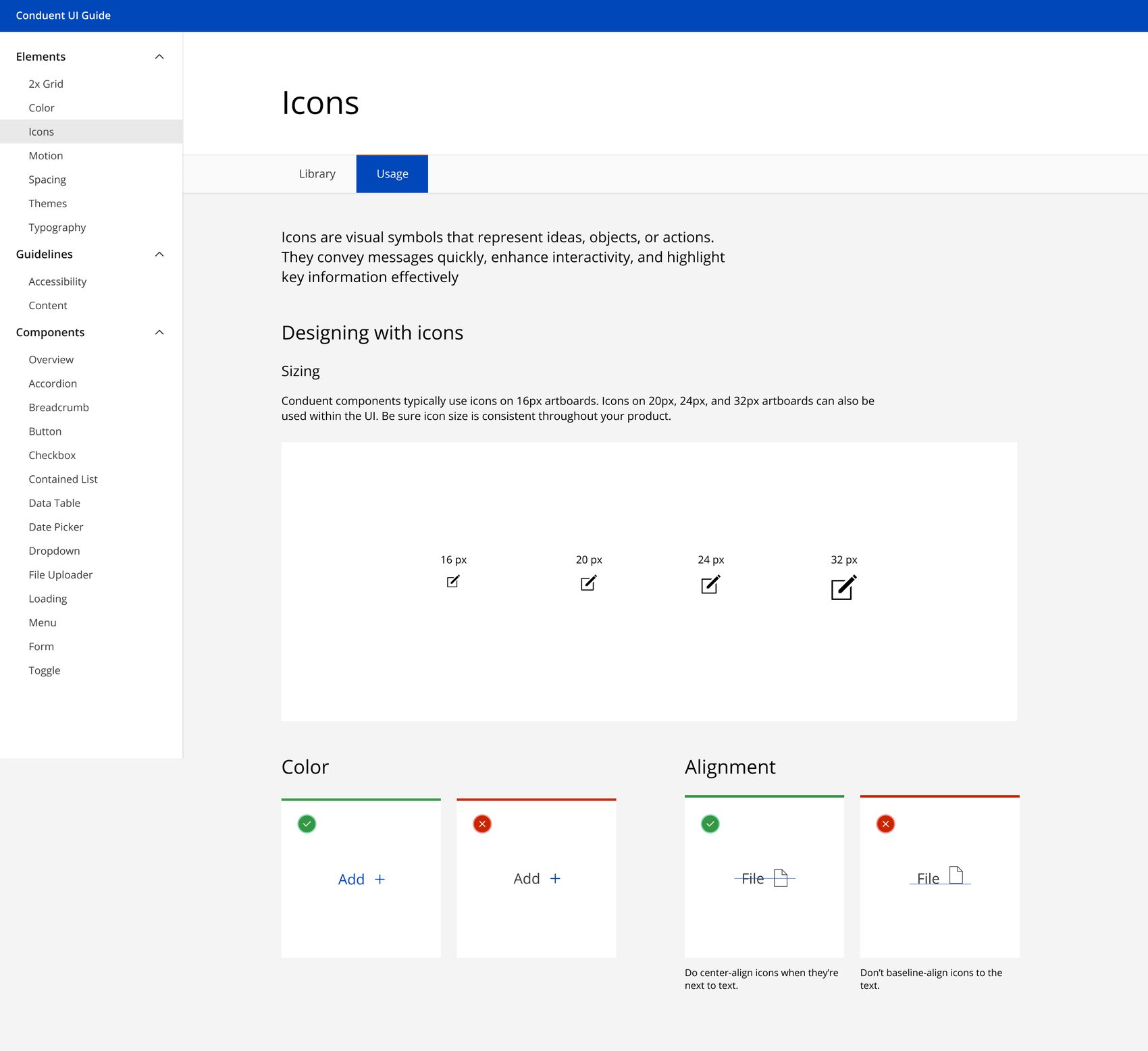Go to Date Picker component
The image size is (1148, 1051).
point(91,527)
